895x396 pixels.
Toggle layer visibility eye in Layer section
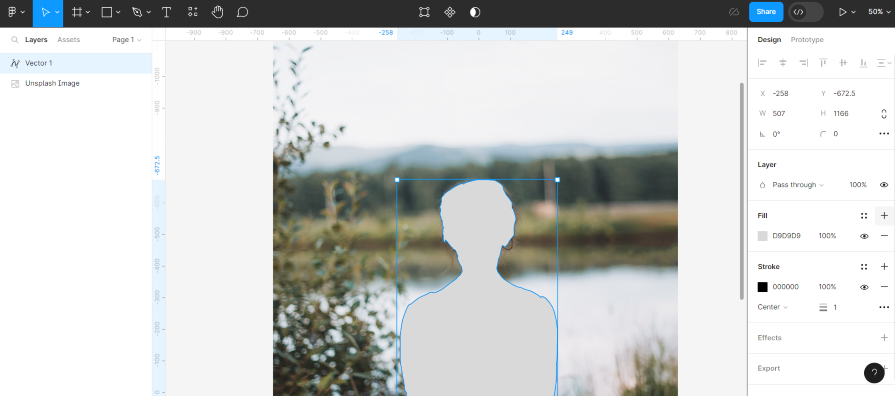[884, 185]
